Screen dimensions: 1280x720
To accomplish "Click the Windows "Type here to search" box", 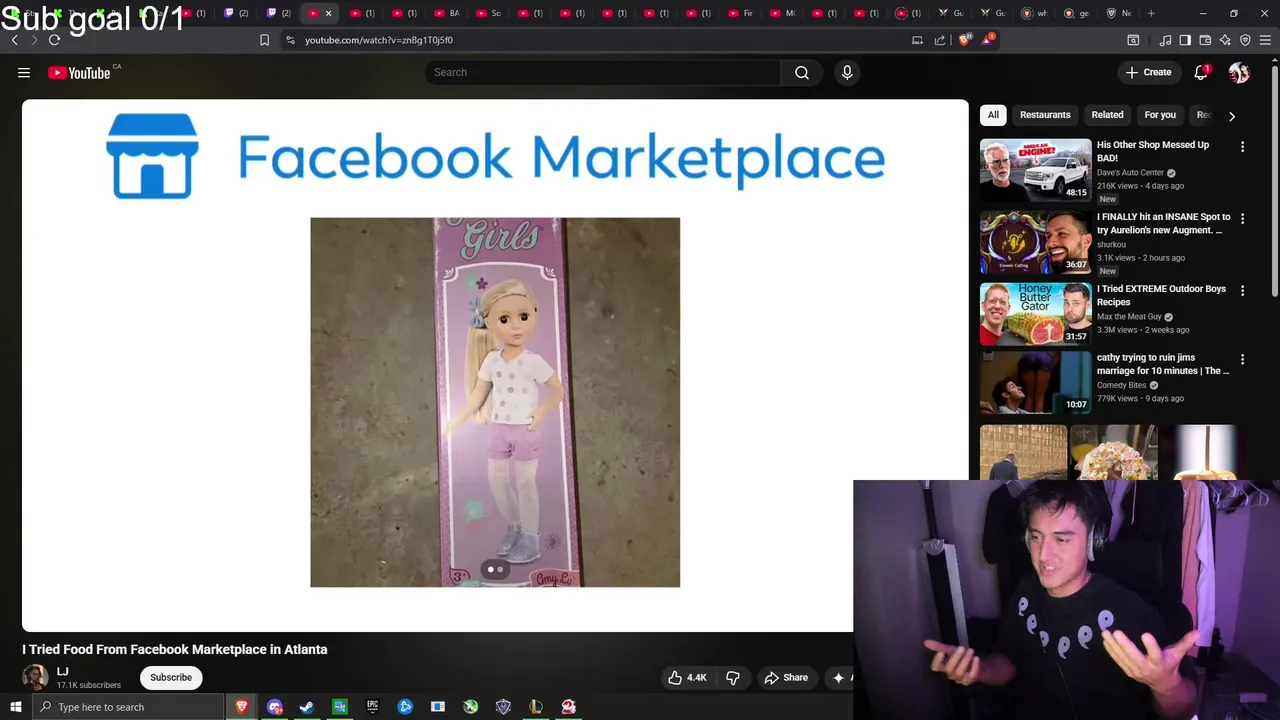I will click(128, 707).
